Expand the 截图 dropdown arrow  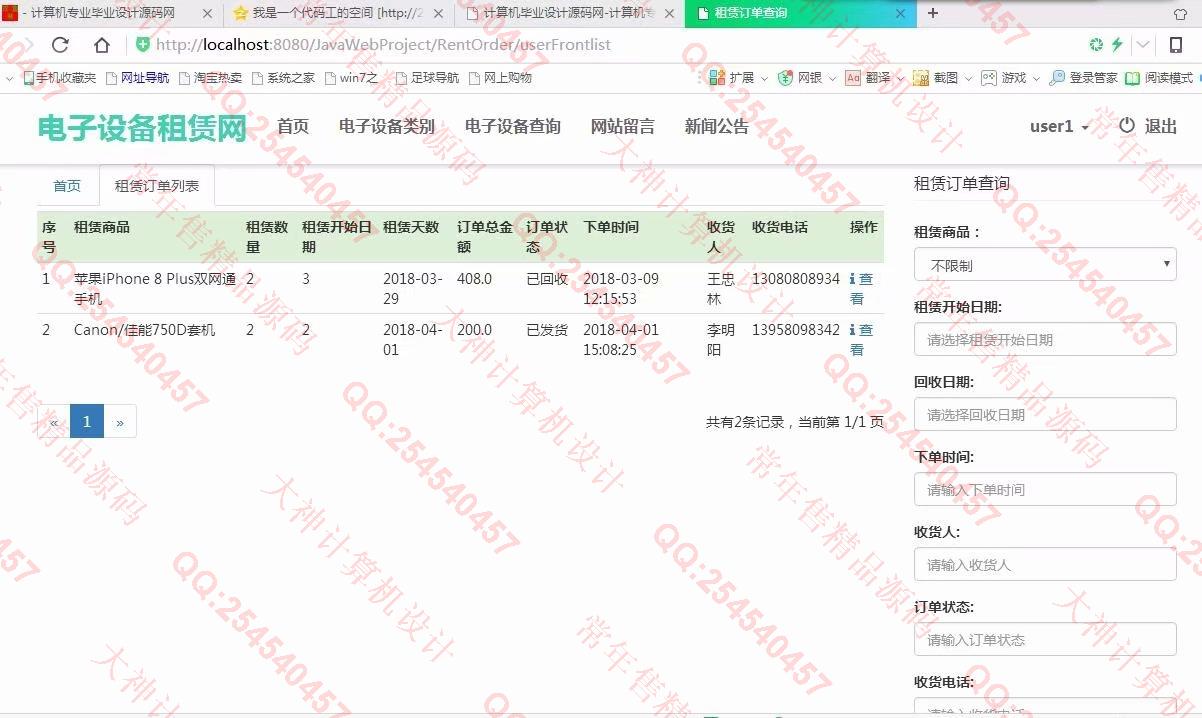pyautogui.click(x=968, y=78)
